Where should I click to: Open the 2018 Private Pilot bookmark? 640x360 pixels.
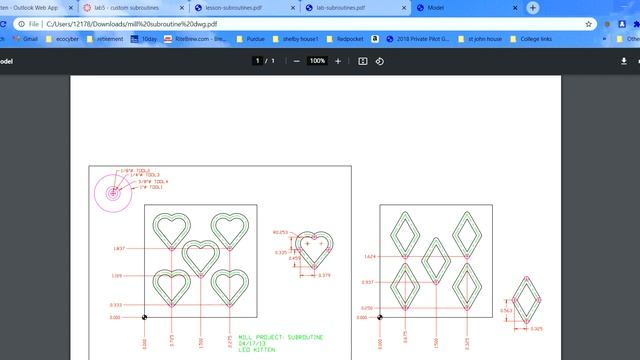pos(418,39)
